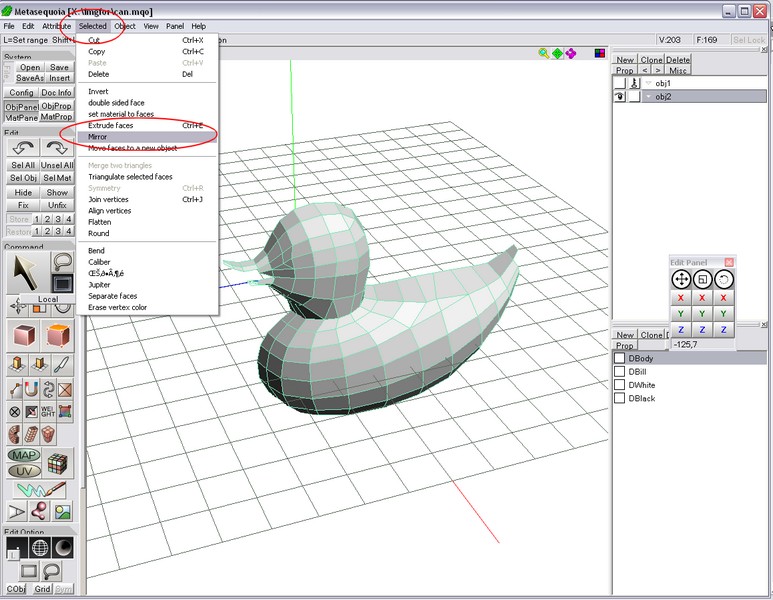
Task: Click the magnet tool icon
Action: [31, 389]
